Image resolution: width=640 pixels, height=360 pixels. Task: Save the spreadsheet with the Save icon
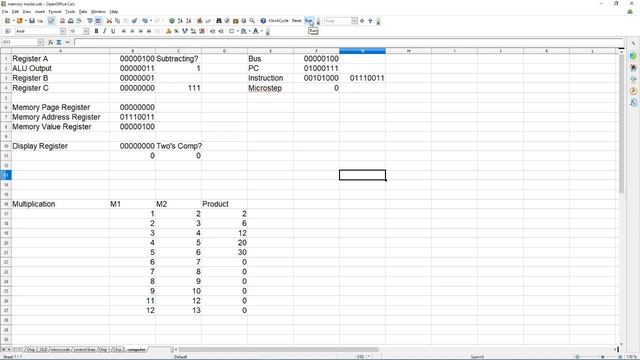click(x=32, y=21)
